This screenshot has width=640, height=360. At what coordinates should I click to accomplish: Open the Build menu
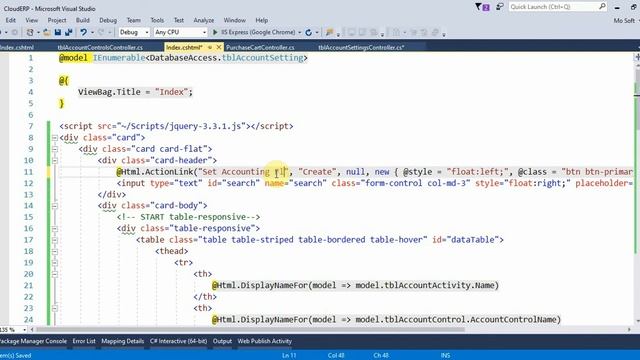(82, 20)
